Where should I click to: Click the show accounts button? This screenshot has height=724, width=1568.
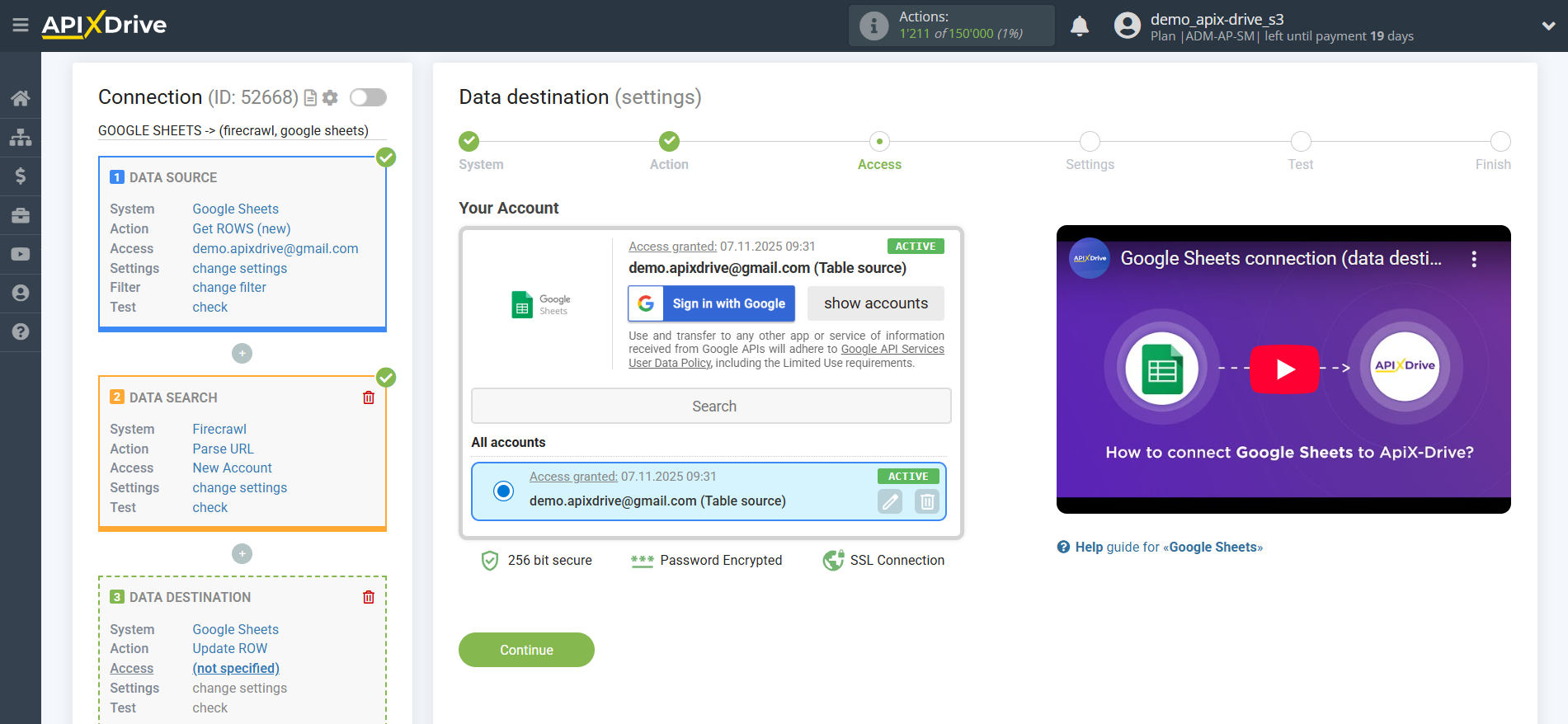point(876,303)
